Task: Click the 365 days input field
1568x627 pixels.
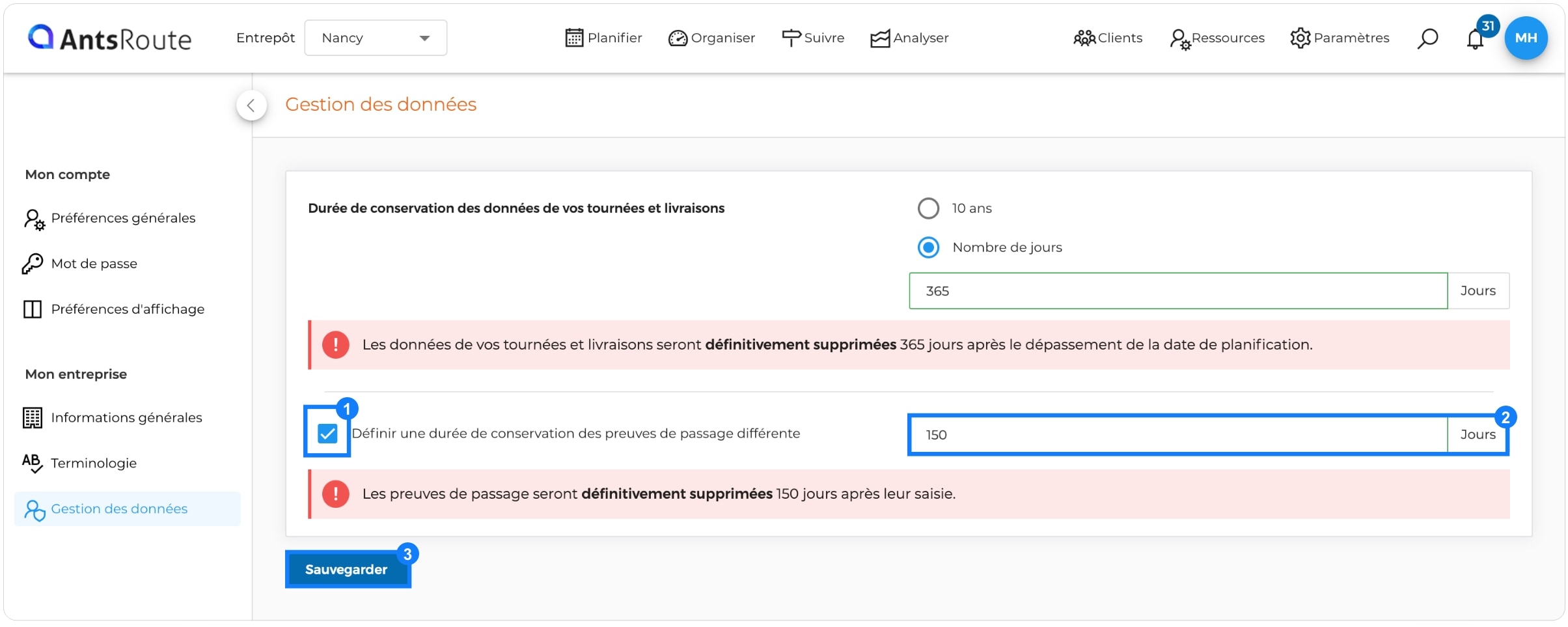Action: pyautogui.click(x=1178, y=291)
